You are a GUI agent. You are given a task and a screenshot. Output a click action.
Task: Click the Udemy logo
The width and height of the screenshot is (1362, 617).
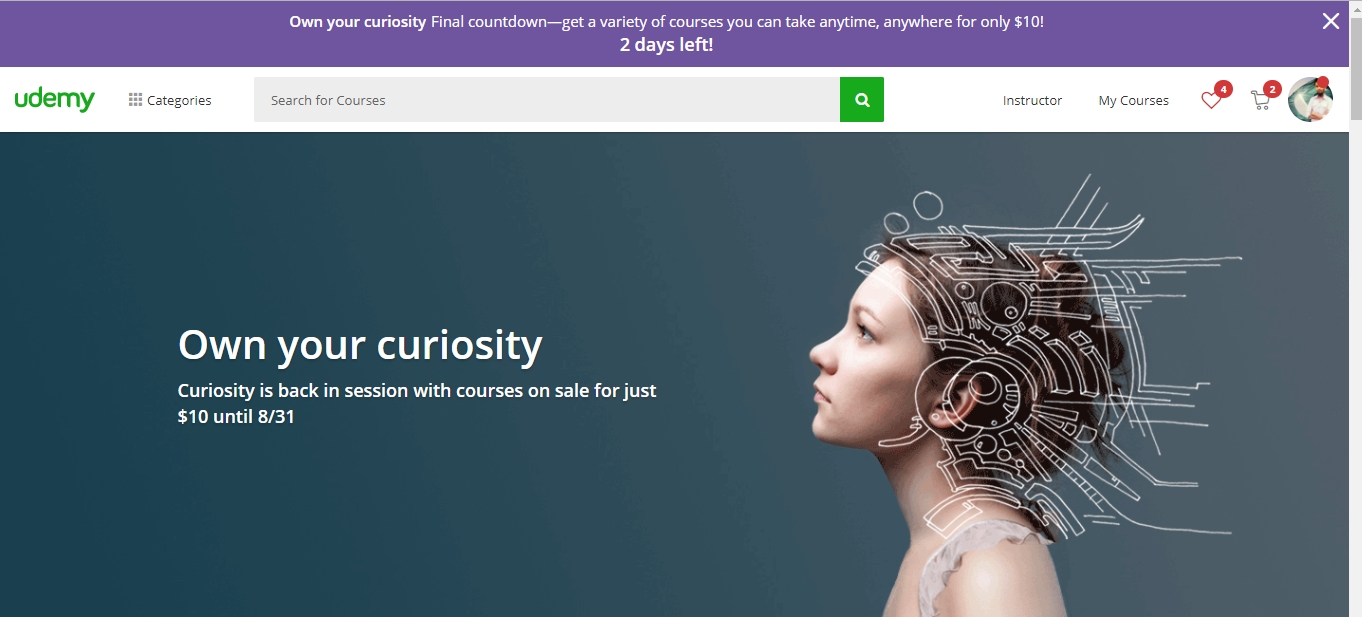click(x=55, y=100)
